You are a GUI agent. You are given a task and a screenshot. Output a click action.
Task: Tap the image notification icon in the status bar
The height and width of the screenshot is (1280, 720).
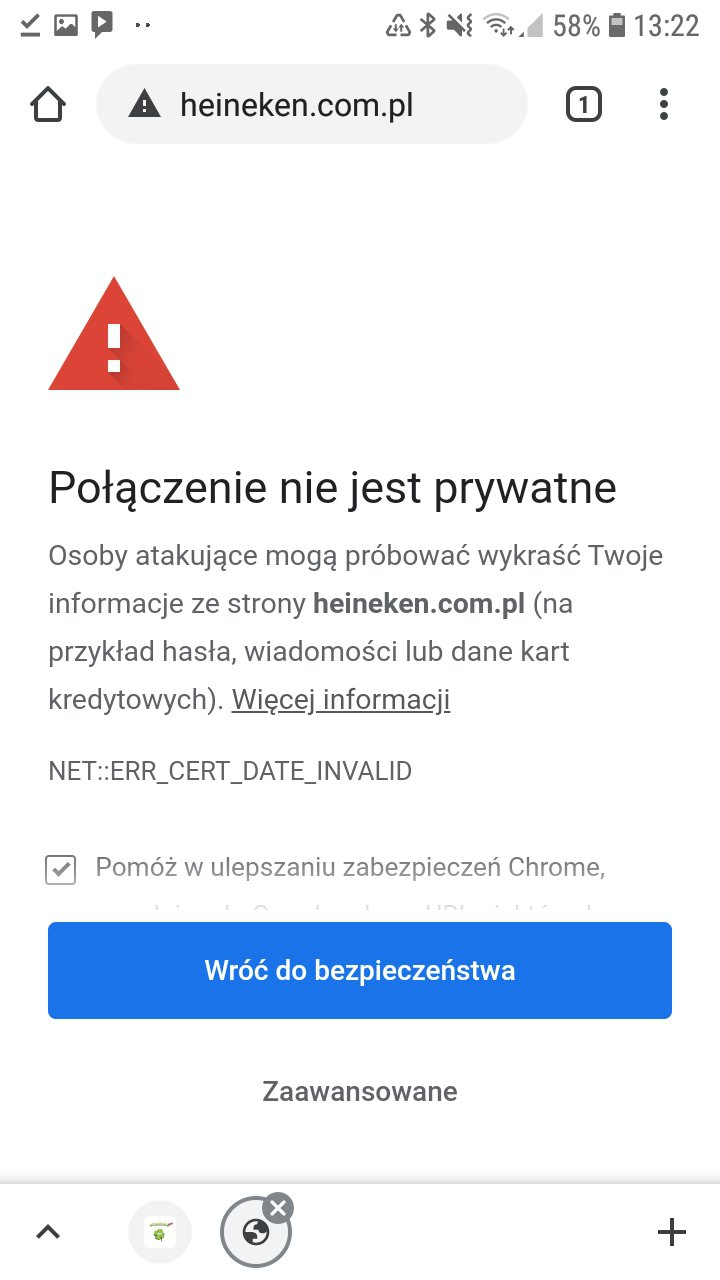pyautogui.click(x=66, y=26)
